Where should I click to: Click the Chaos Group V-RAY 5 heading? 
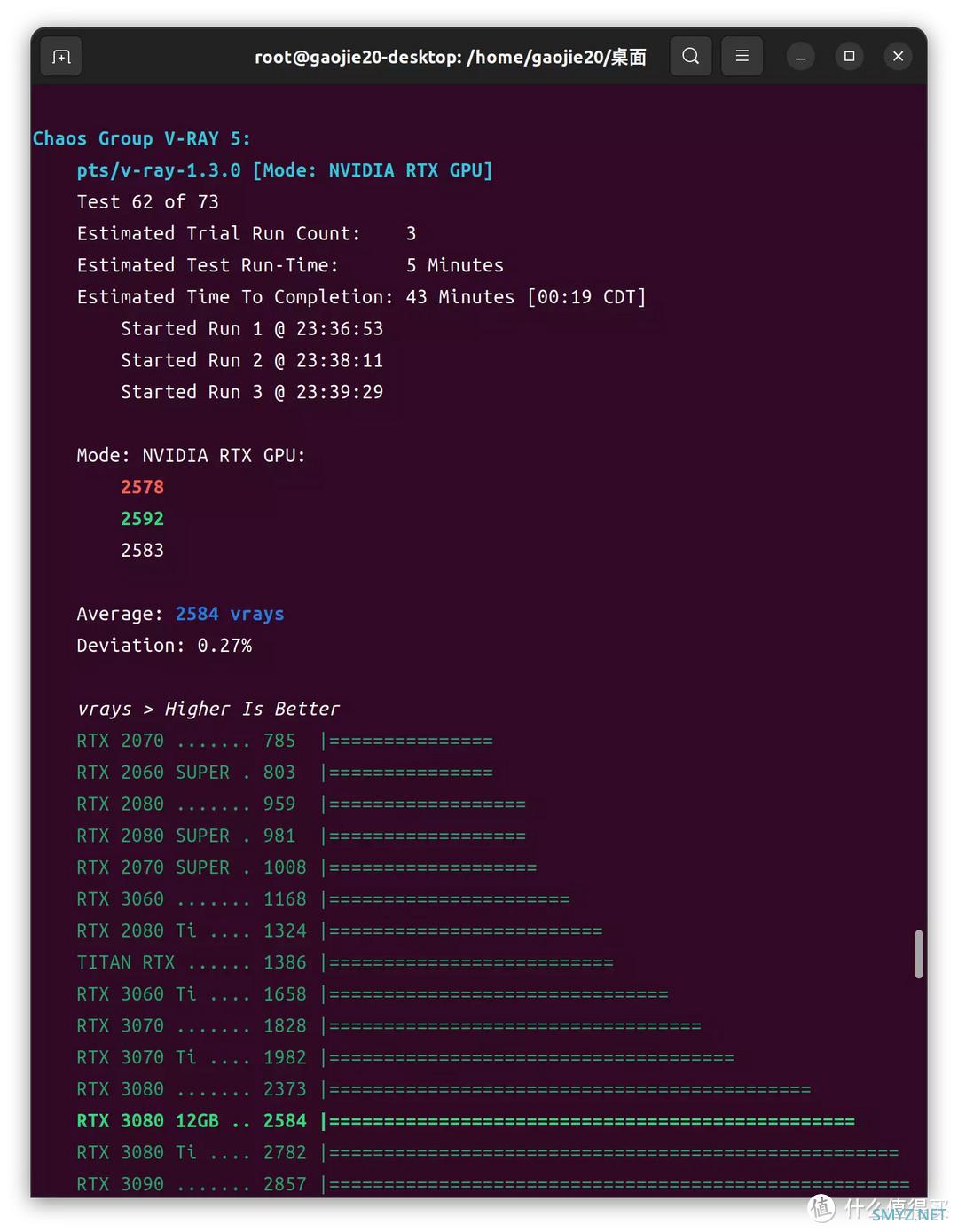click(x=141, y=138)
